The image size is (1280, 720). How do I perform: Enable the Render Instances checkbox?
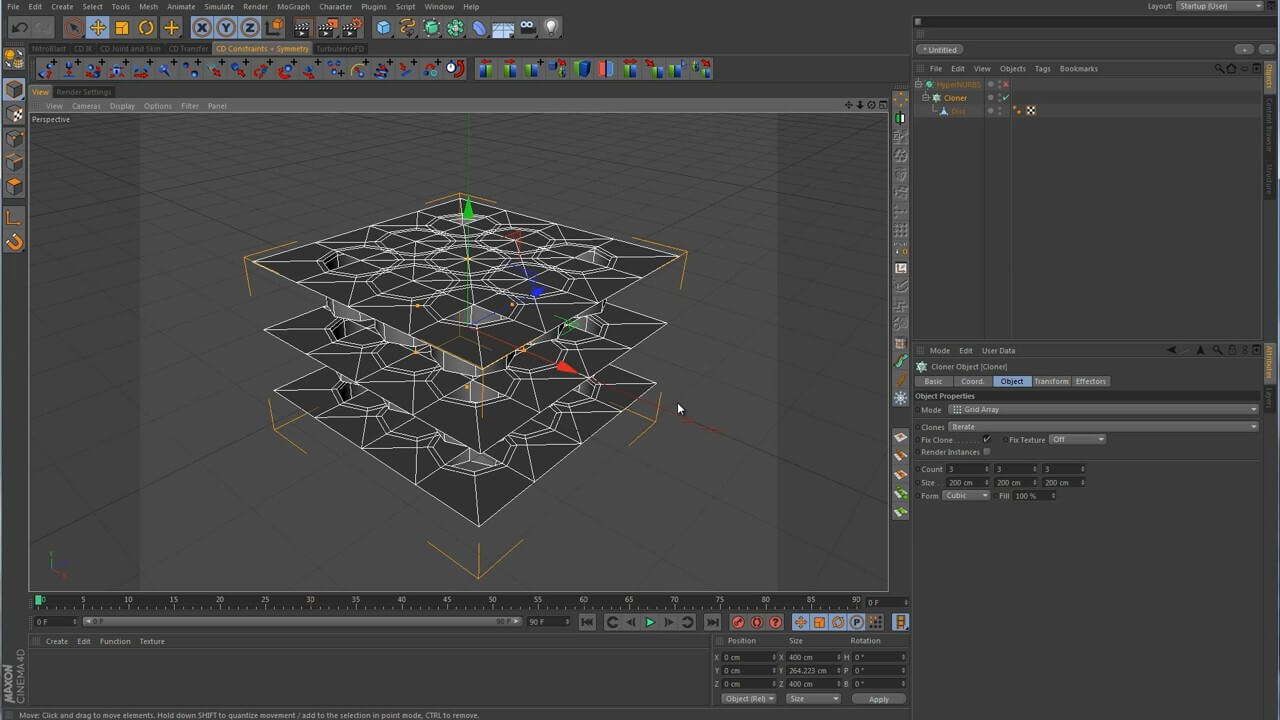pos(987,452)
